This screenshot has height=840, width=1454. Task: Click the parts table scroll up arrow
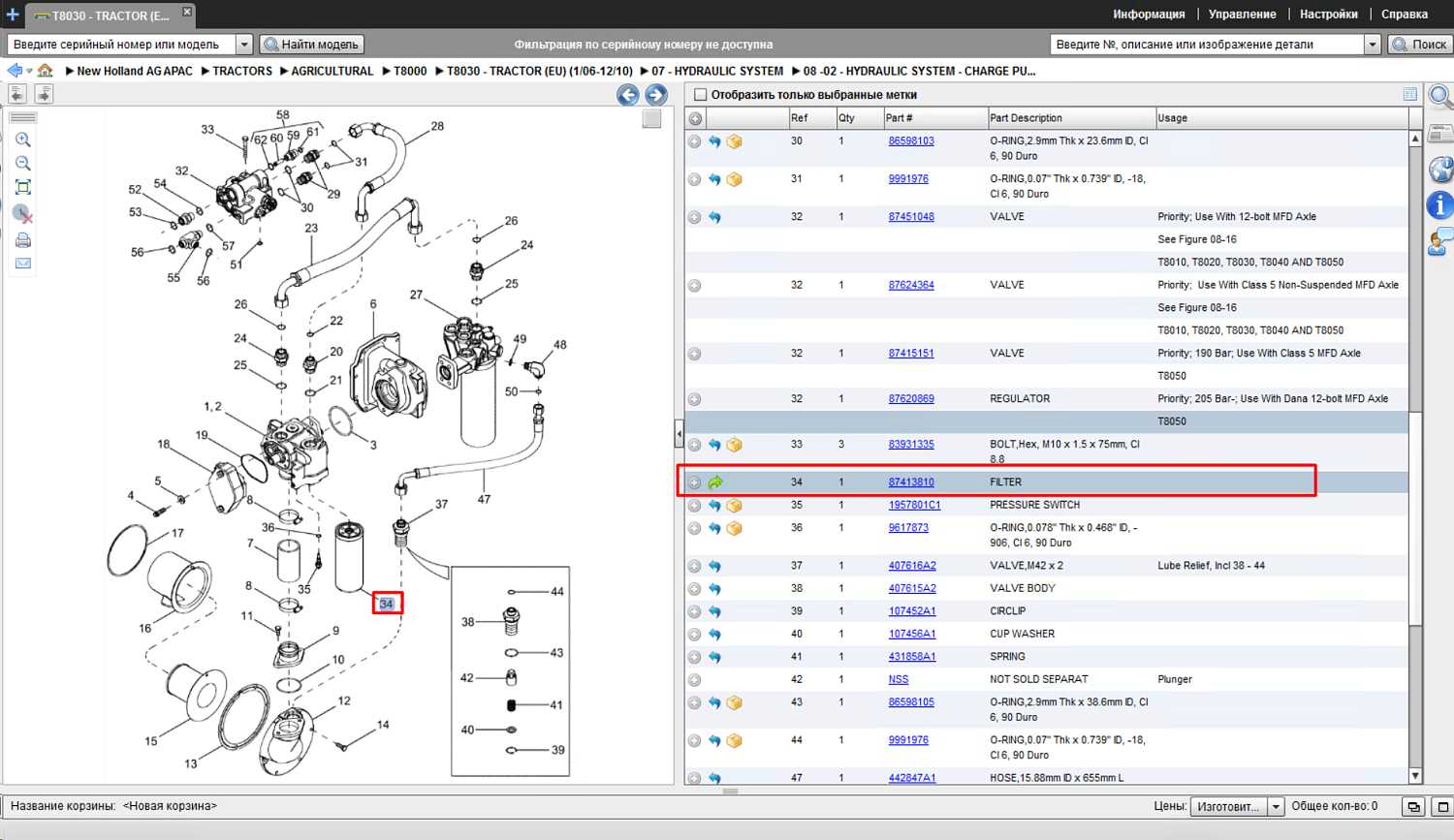(1415, 139)
